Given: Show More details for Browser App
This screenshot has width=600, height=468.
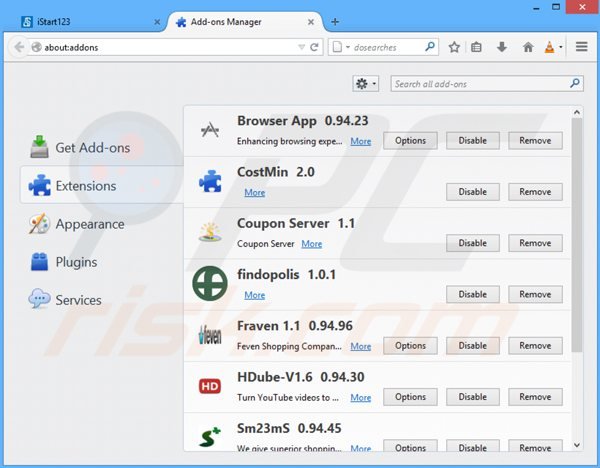Looking at the screenshot, I should [x=360, y=141].
